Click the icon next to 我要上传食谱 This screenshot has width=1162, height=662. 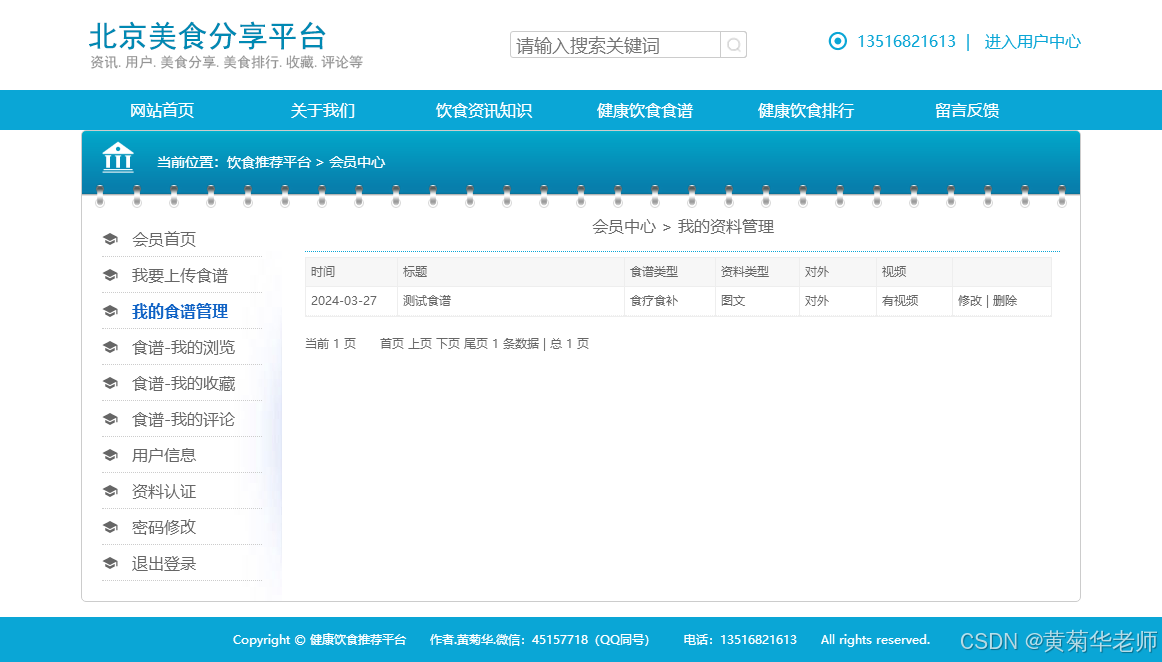[110, 274]
